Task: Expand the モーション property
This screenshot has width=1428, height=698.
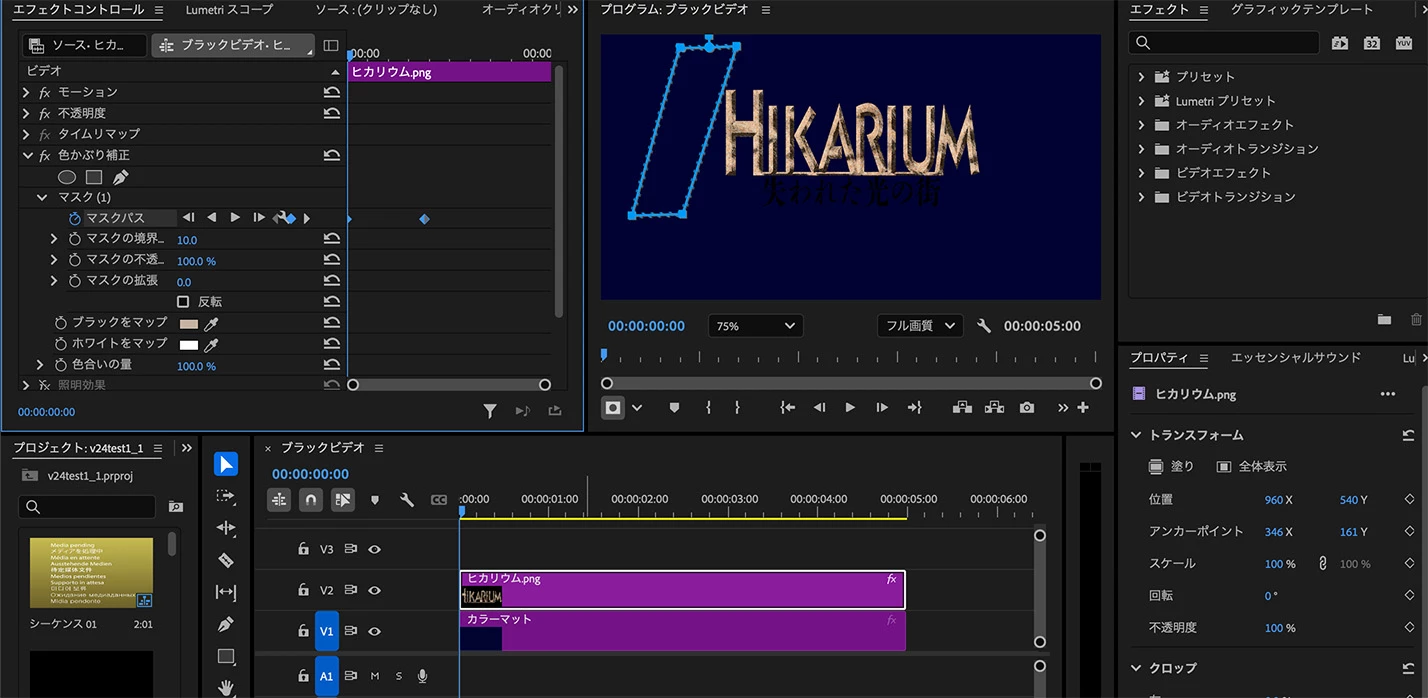Action: (x=26, y=92)
